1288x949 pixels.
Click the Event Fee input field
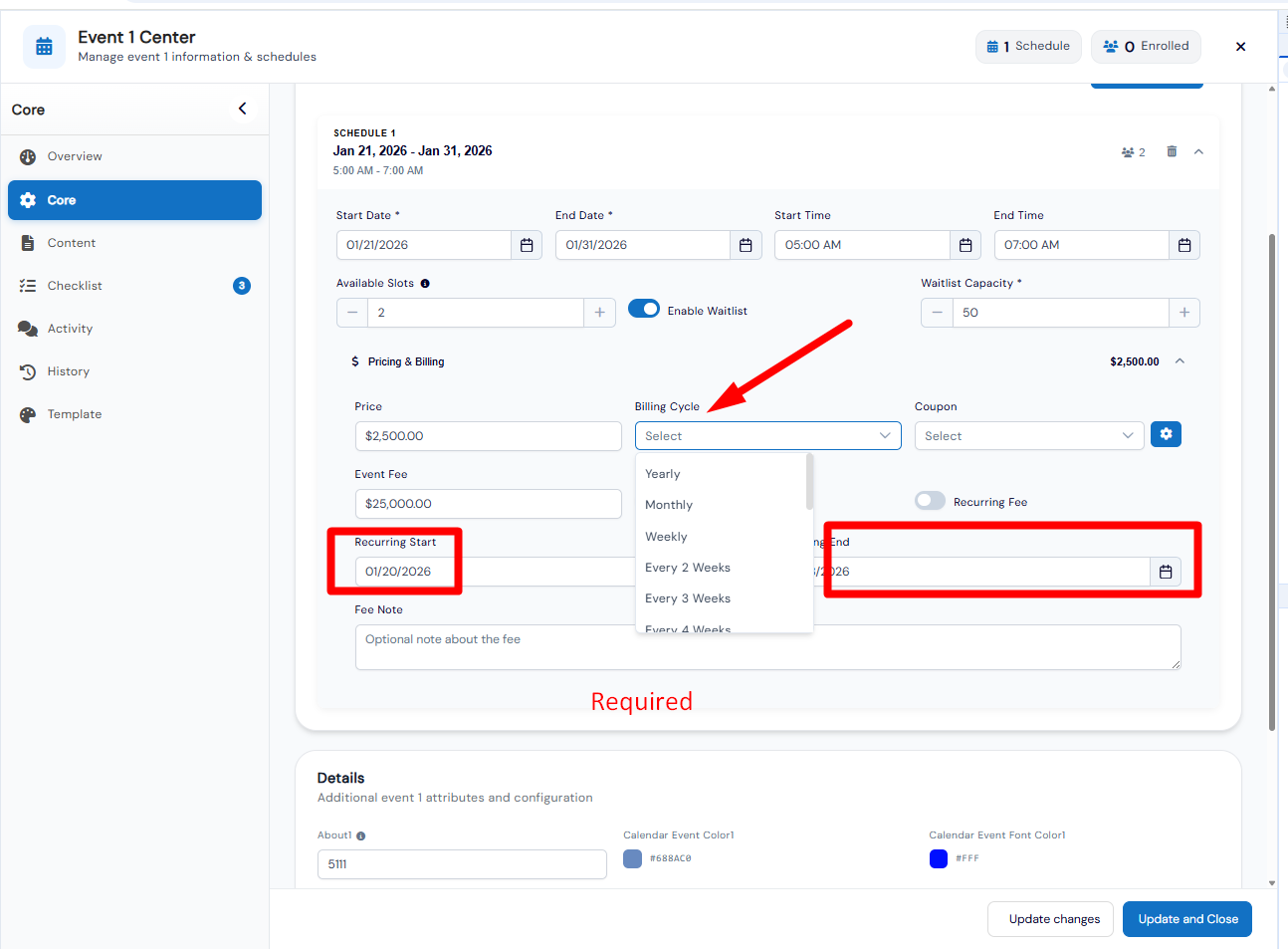click(x=488, y=504)
